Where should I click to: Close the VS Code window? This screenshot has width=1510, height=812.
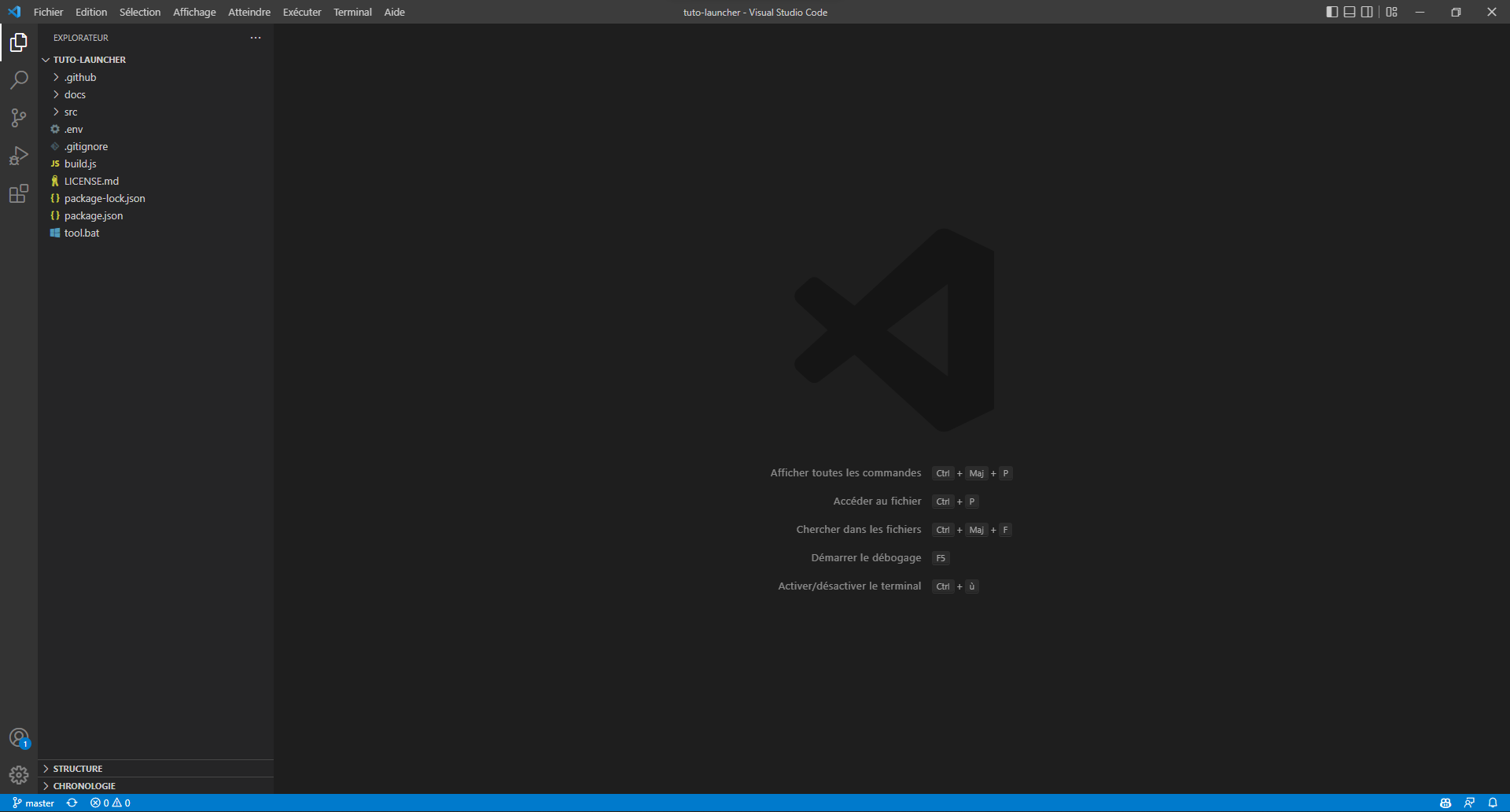(1492, 12)
